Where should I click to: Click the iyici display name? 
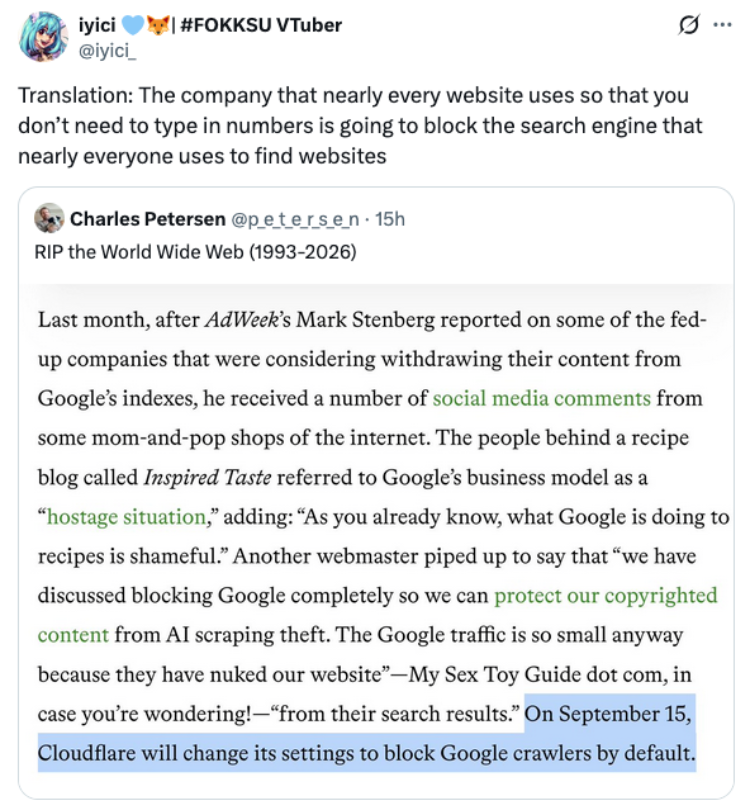point(97,25)
